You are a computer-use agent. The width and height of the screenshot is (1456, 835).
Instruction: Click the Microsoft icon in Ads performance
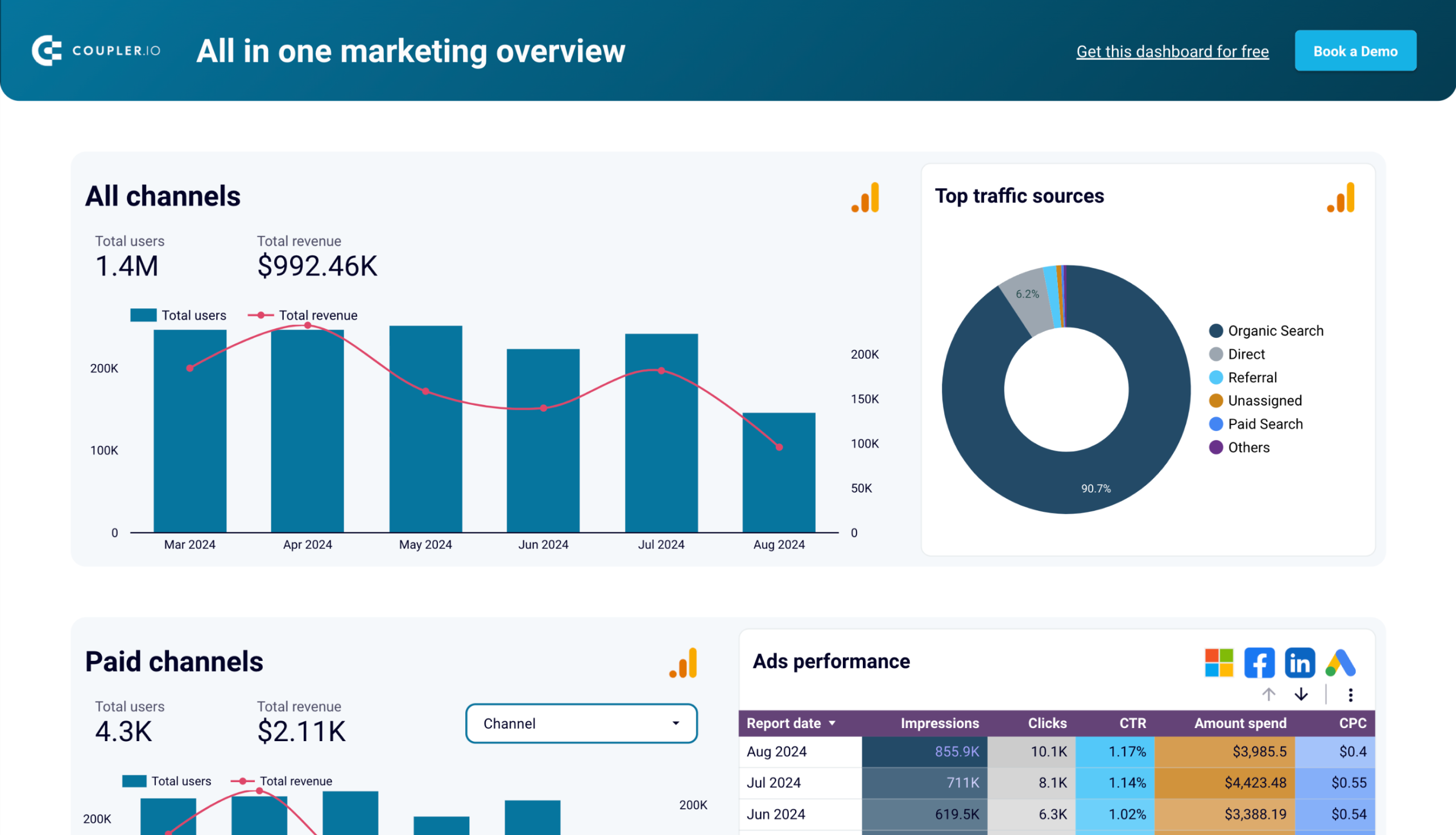tap(1219, 661)
